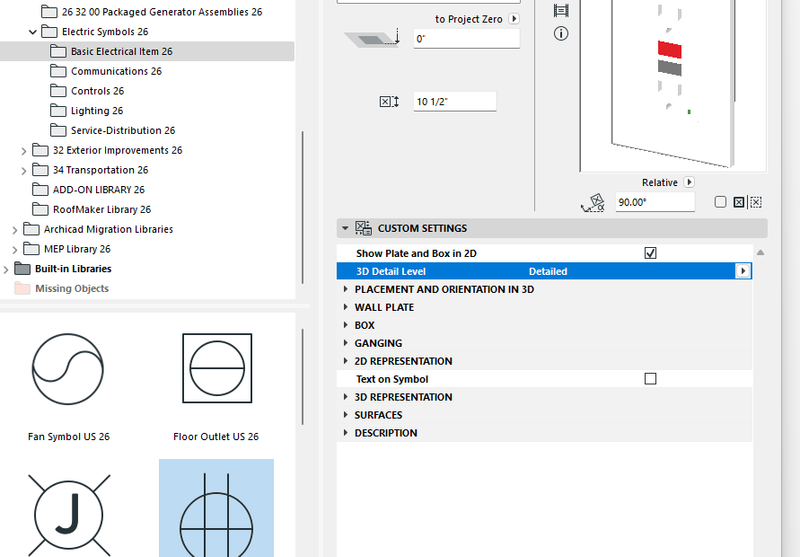Click the parameter list scroll-up arrow
Image resolution: width=800 pixels, height=557 pixels.
tap(760, 252)
